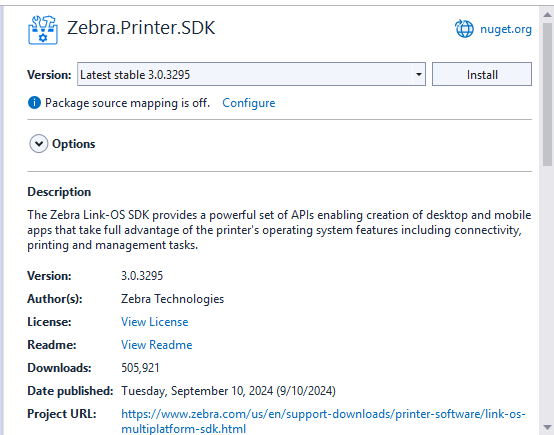Screen dimensions: 554x435
Task: Open the View Readme link
Action: pos(157,345)
